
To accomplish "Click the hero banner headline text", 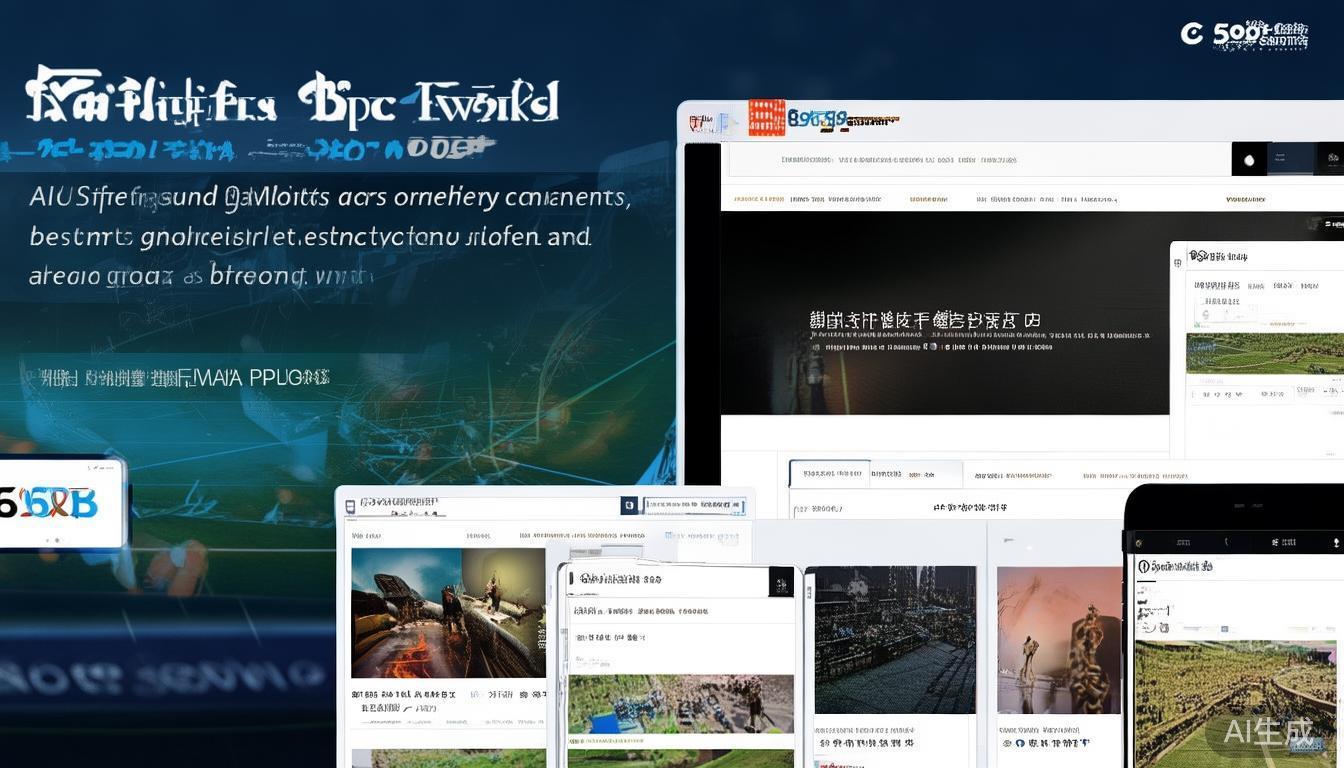I will click(925, 321).
